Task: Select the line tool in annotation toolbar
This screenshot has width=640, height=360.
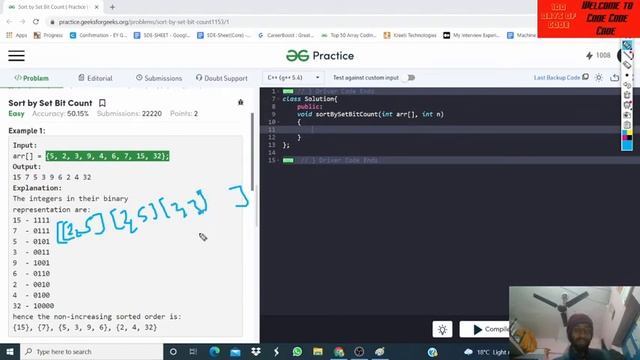Action: 627,55
